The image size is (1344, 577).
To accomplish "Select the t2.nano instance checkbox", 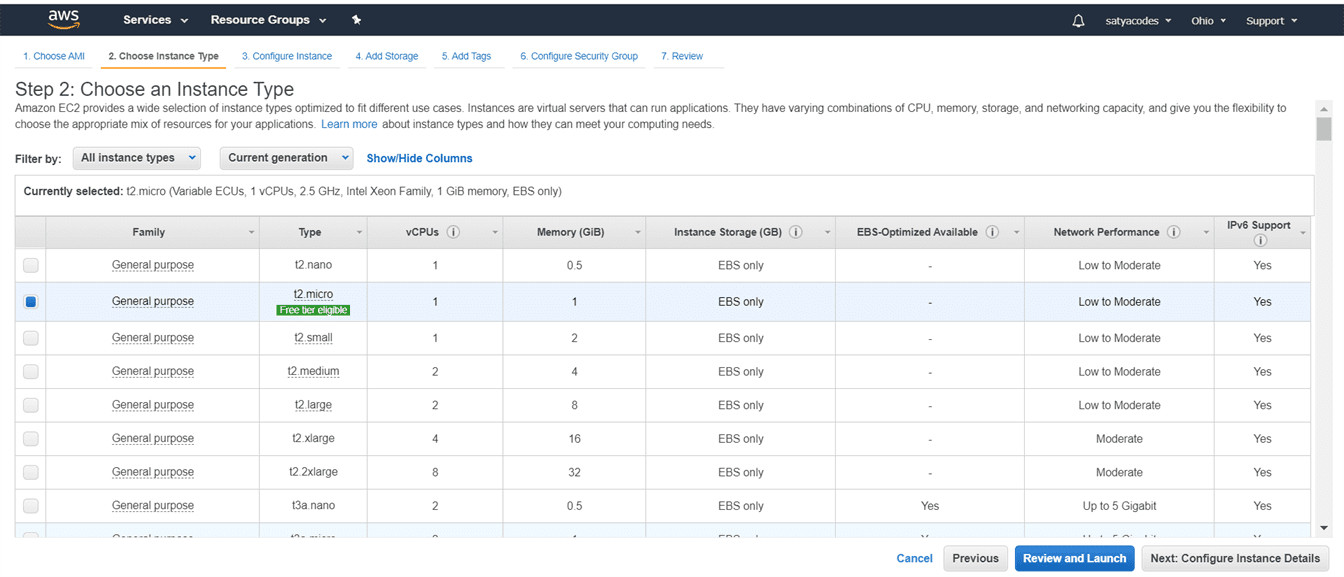I will click(31, 265).
